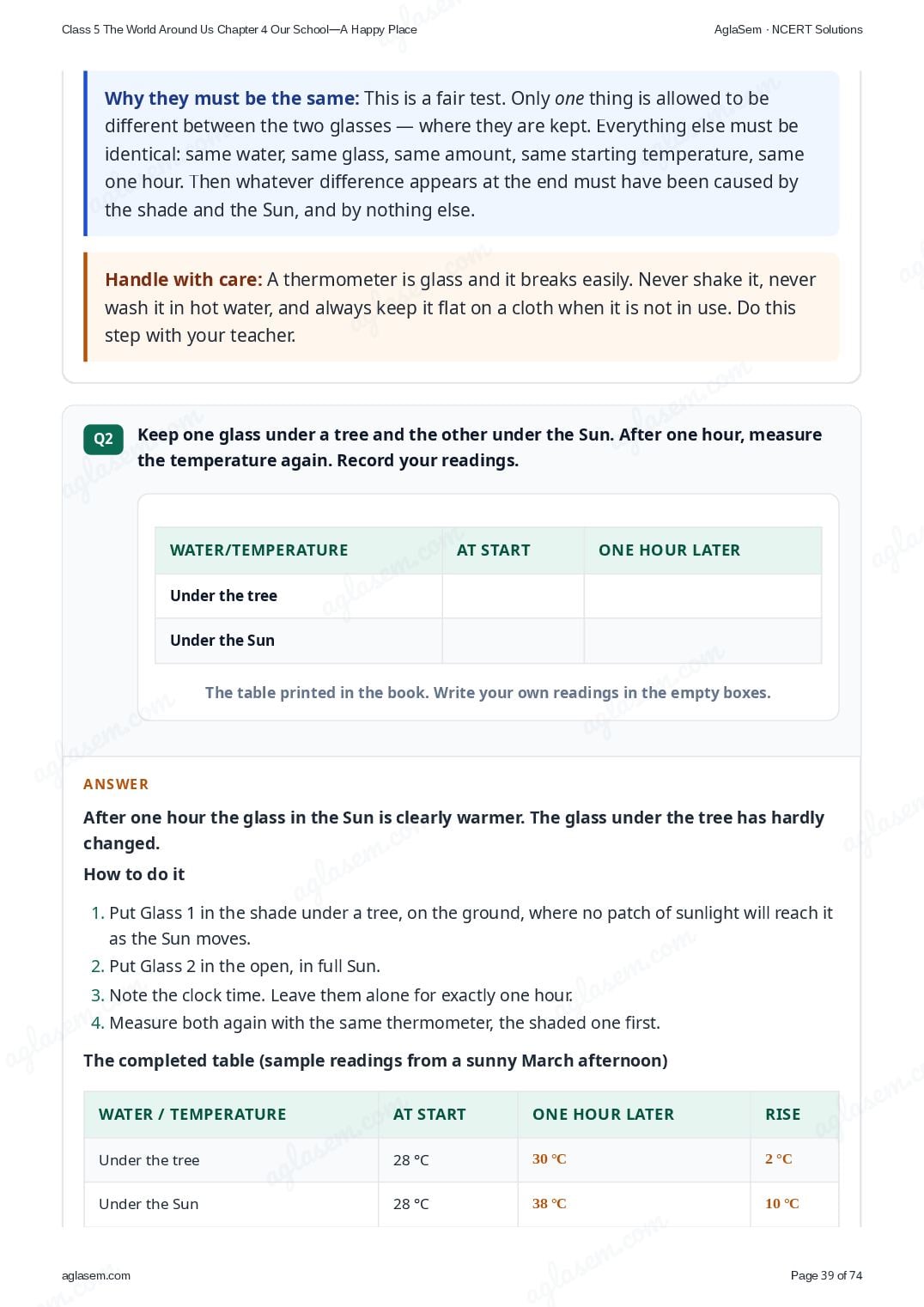Click the 'Page 39 of 74' indicator
The width and height of the screenshot is (924, 1307).
pos(826,1275)
